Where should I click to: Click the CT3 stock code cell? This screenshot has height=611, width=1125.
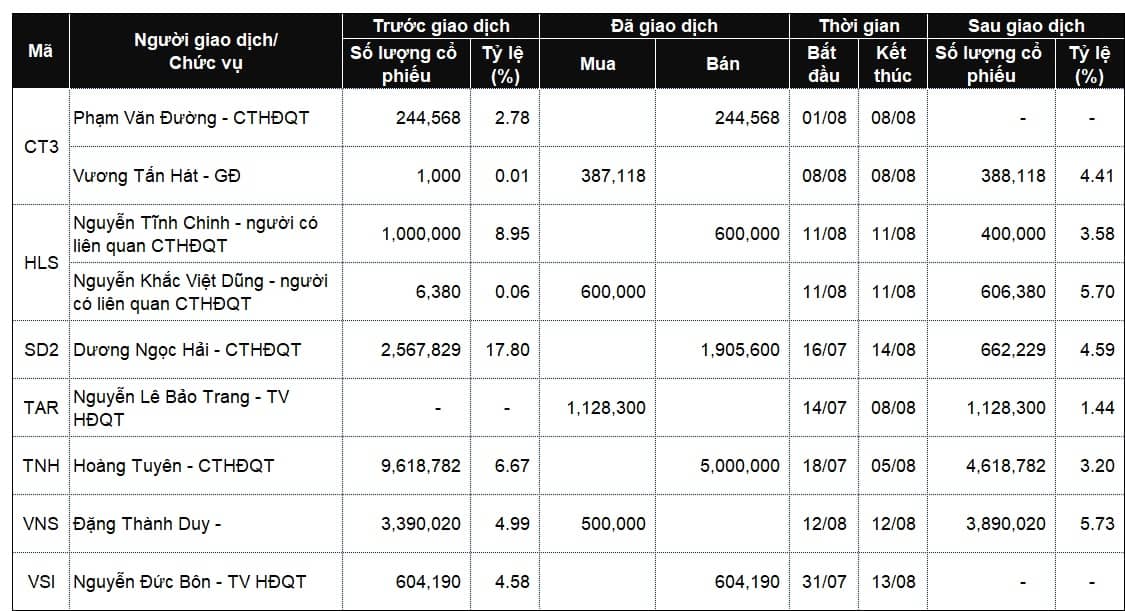pos(41,147)
